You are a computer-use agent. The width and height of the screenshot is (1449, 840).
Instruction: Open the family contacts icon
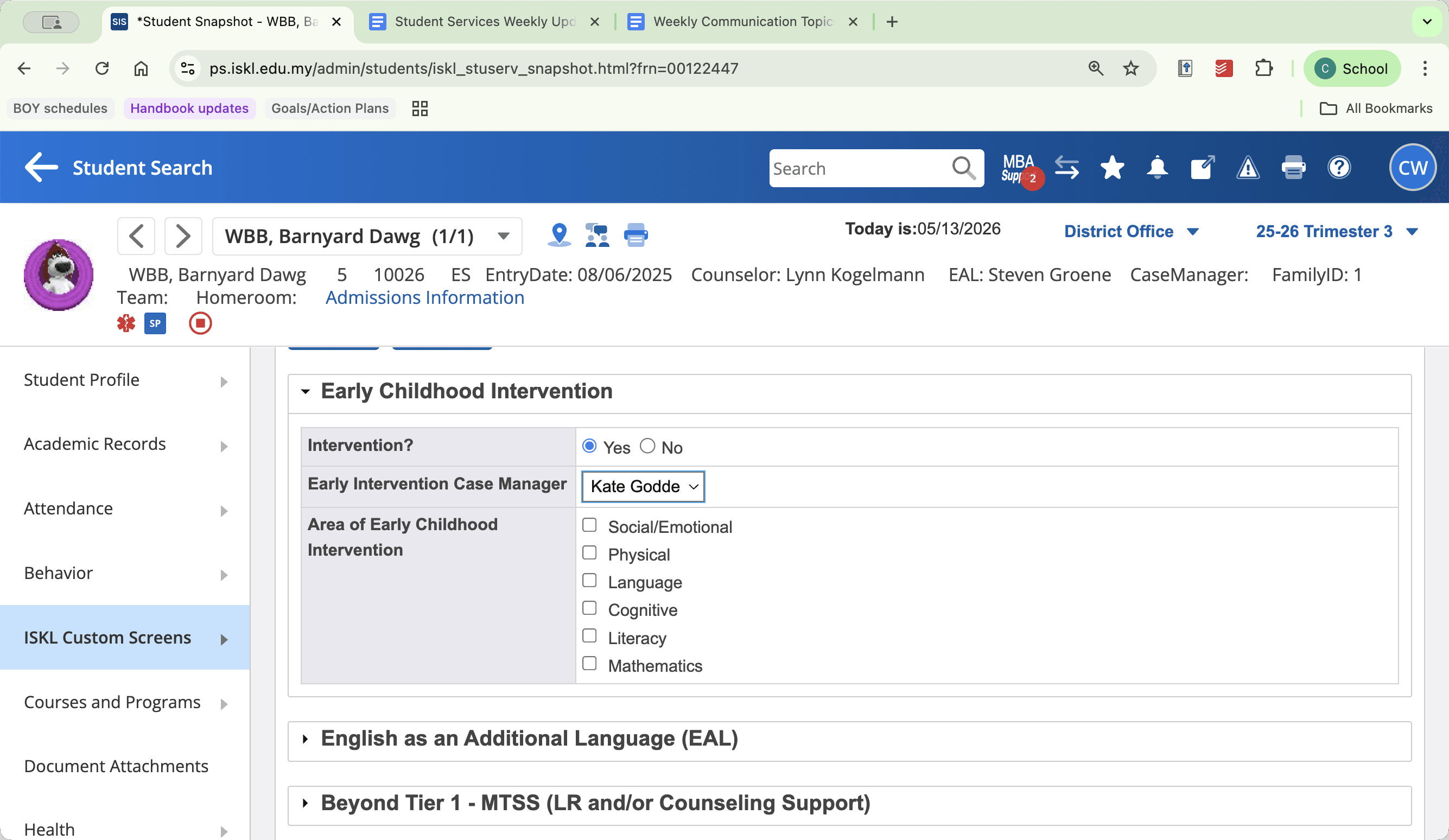point(597,235)
